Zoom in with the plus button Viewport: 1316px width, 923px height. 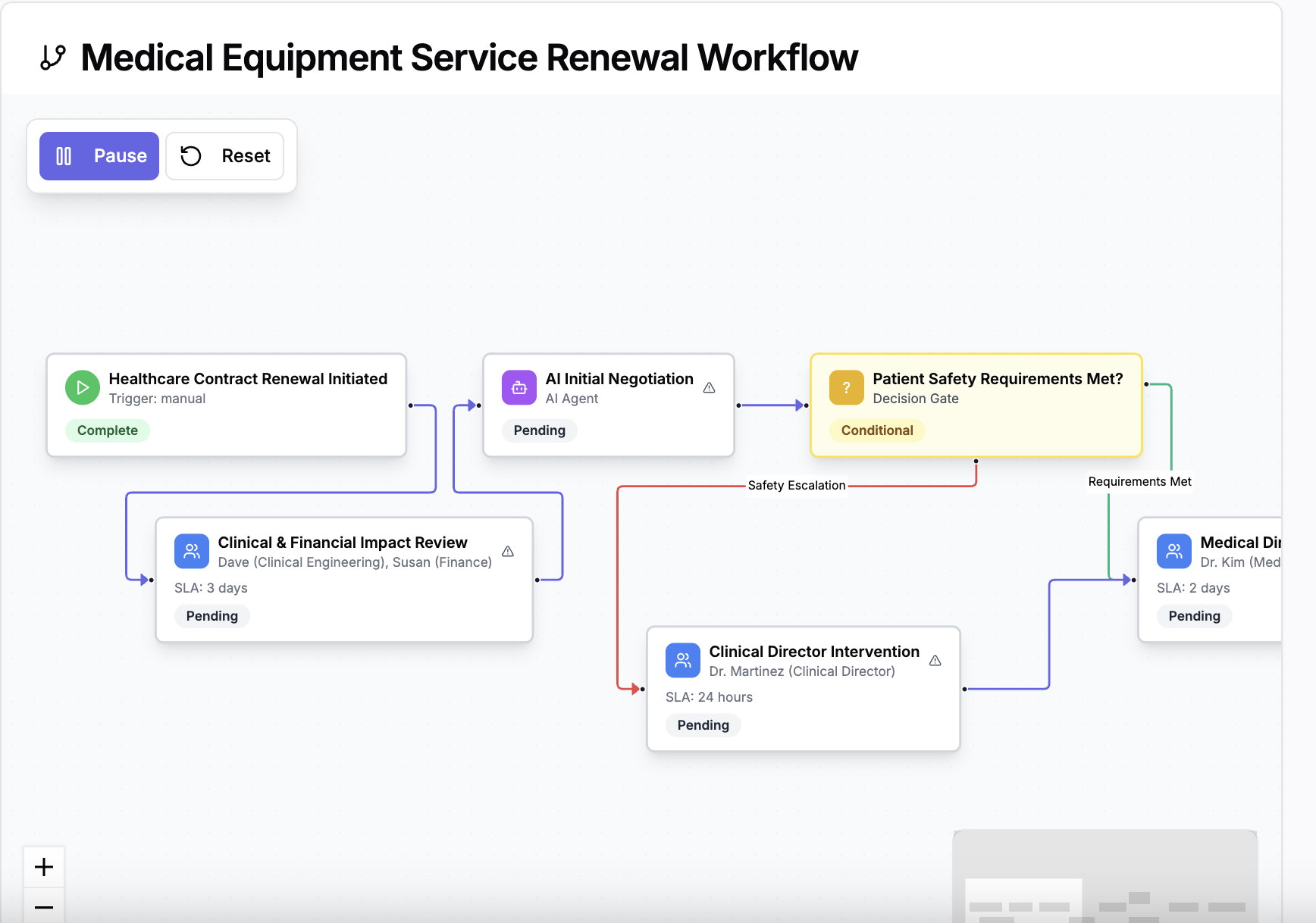[x=44, y=867]
